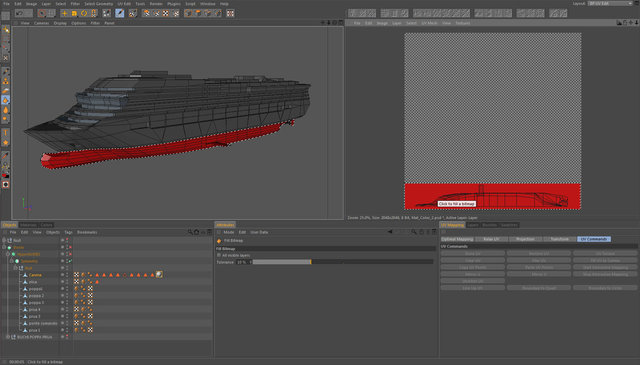Expand the BUCHI POPPA PRUA null object
This screenshot has width=640, height=365.
coord(8,337)
